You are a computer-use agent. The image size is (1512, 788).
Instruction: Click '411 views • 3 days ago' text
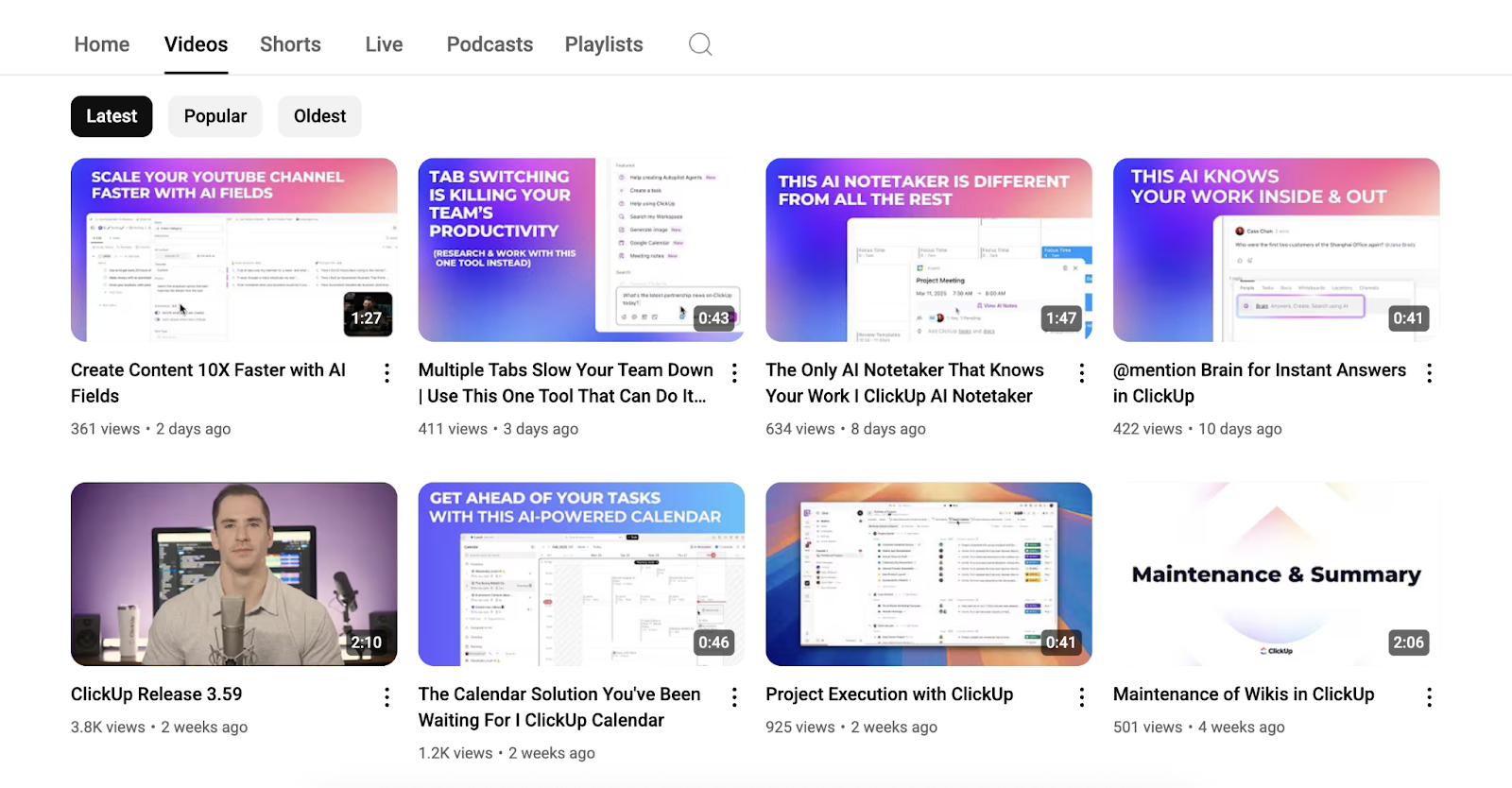click(498, 429)
